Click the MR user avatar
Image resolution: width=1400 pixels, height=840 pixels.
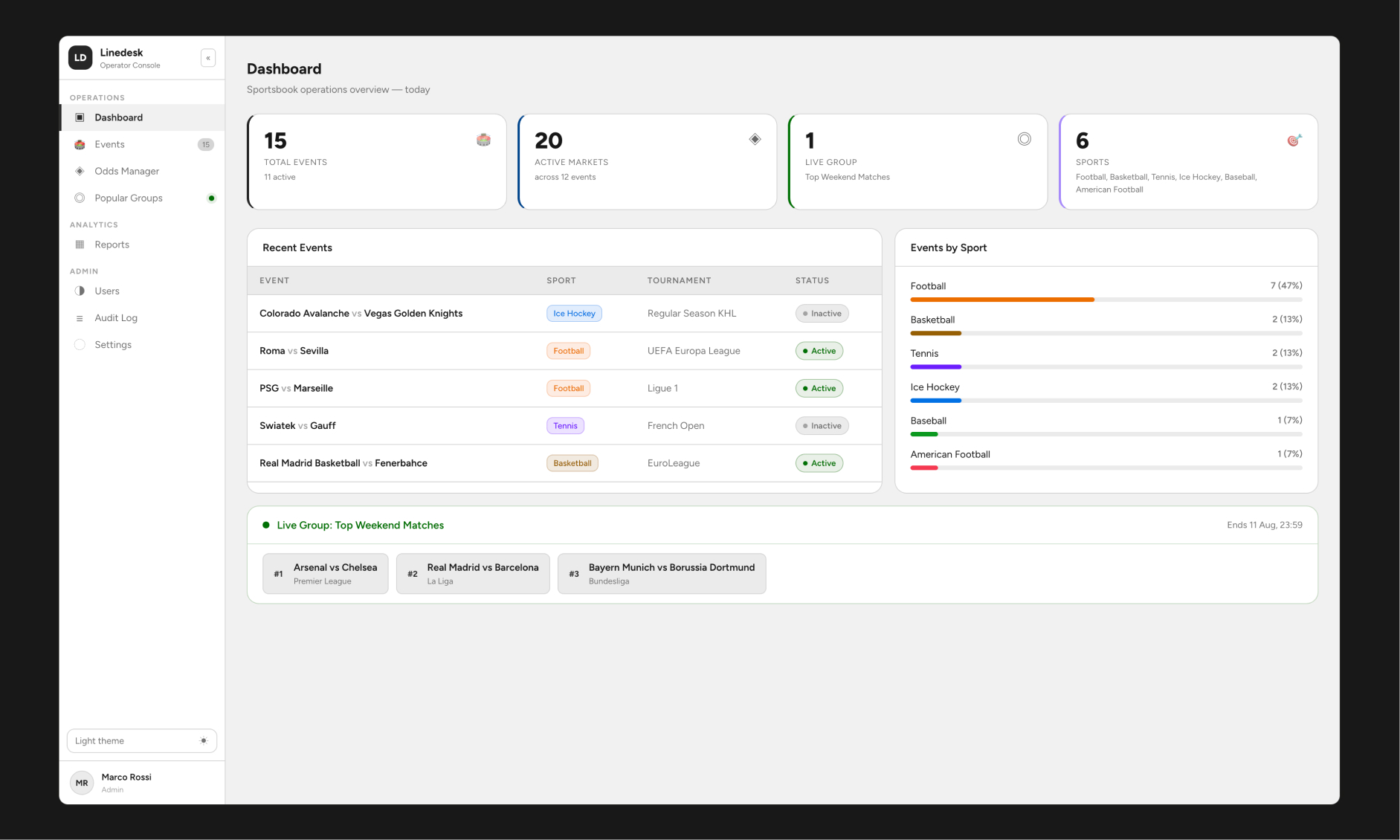(x=82, y=783)
